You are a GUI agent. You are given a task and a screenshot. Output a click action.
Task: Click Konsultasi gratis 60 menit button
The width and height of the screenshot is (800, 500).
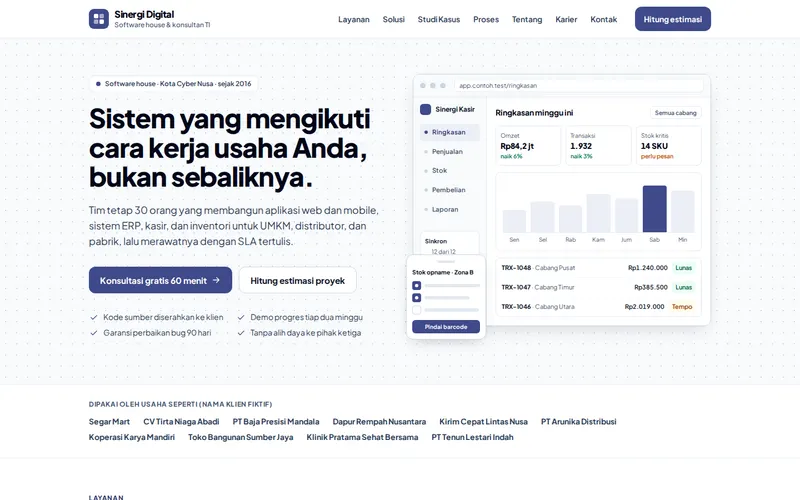pyautogui.click(x=160, y=280)
